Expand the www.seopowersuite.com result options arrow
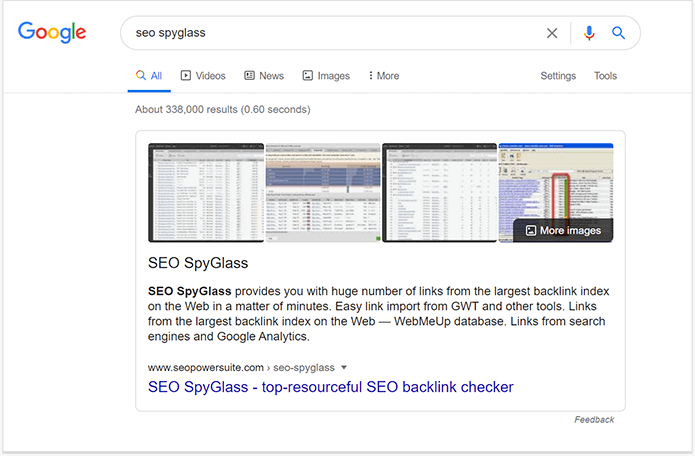 [x=344, y=367]
